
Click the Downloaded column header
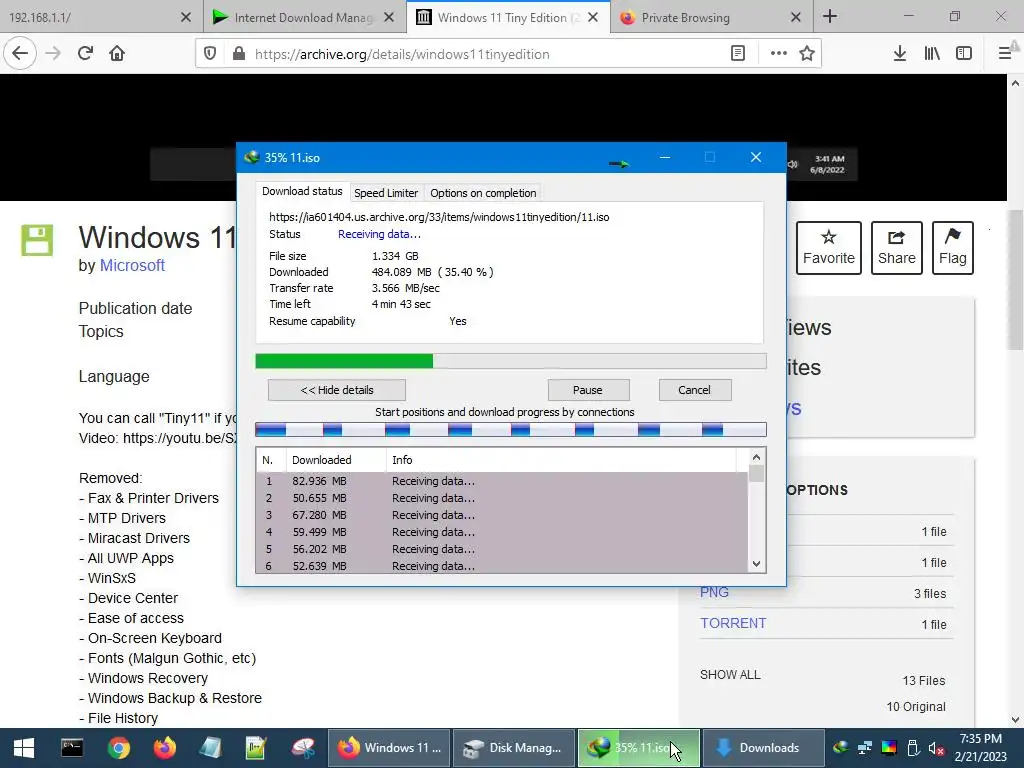(336, 460)
